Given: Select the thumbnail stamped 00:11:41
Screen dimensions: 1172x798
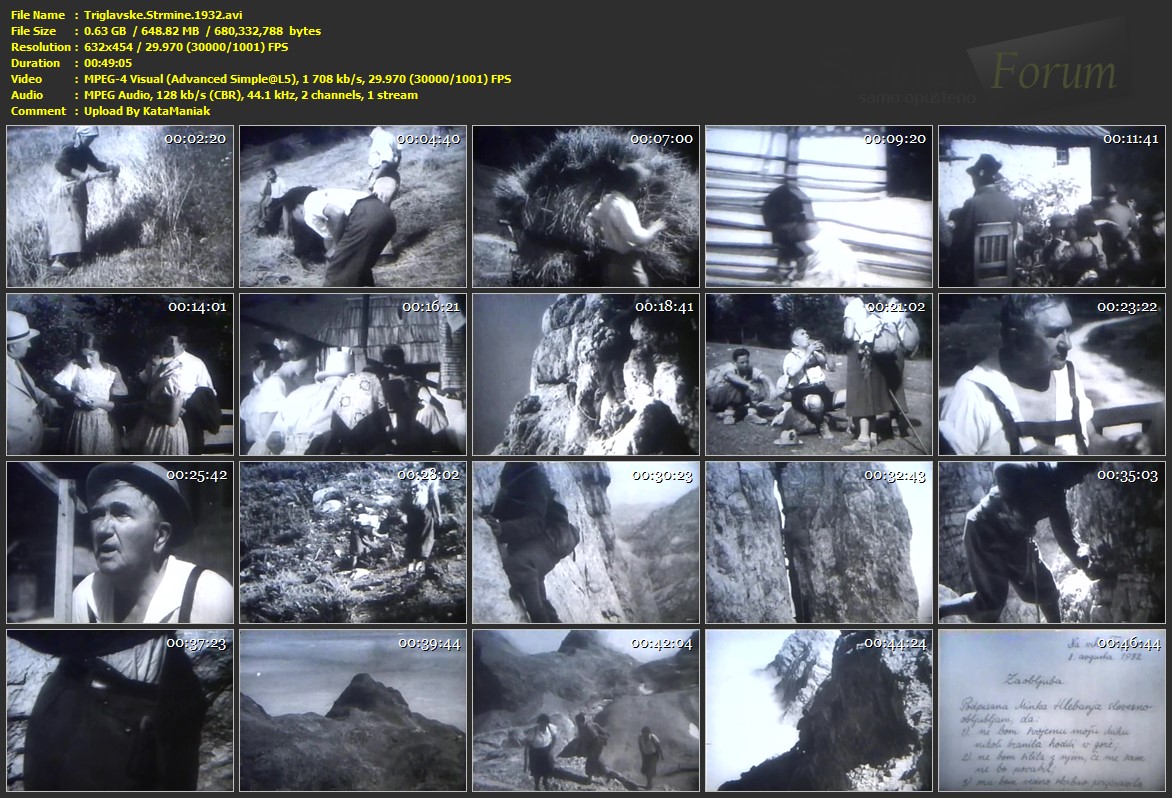Looking at the screenshot, I should 1052,206.
